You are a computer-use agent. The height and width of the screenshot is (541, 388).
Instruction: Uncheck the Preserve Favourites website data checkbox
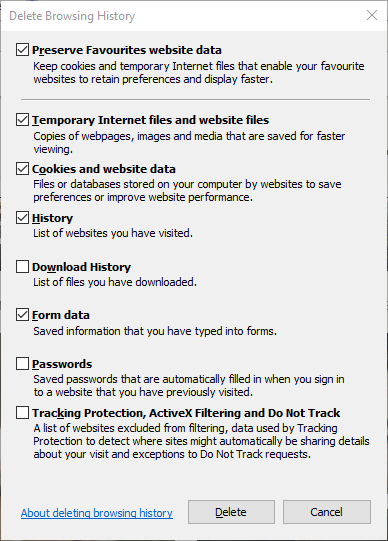coord(22,50)
